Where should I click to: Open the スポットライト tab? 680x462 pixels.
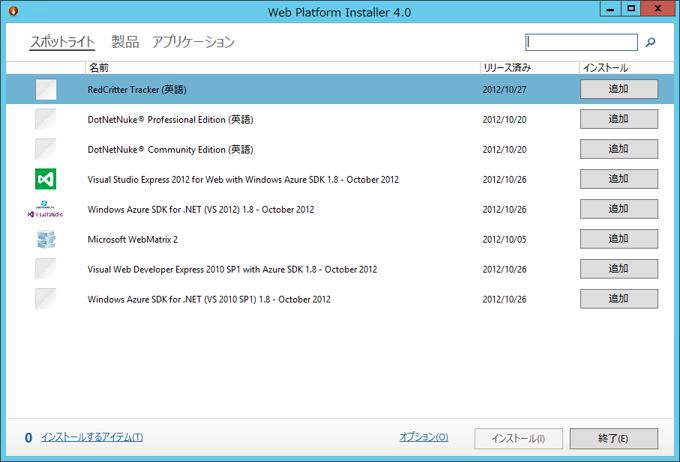[x=62, y=42]
